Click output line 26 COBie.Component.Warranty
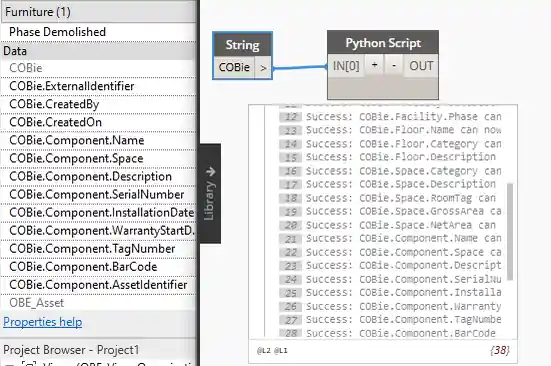The image size is (551, 366). point(403,306)
